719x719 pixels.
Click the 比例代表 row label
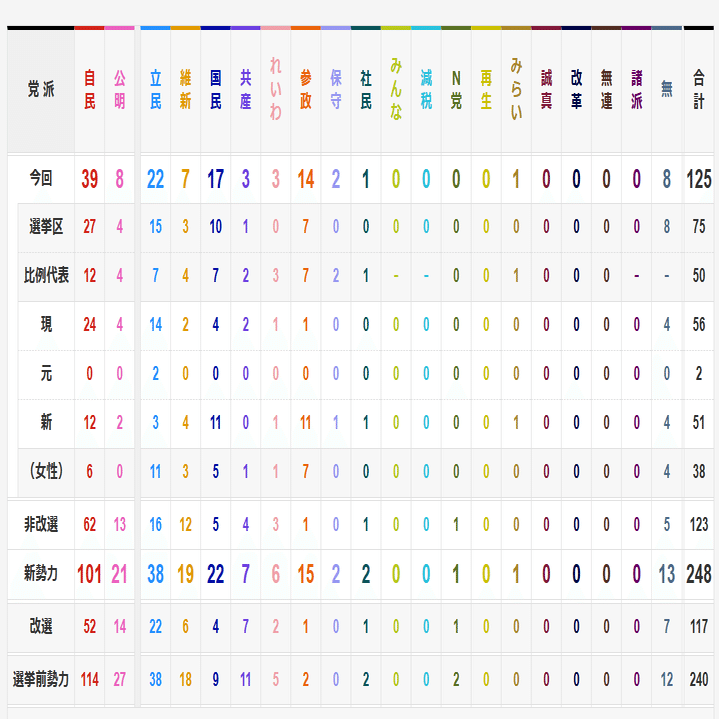coord(46,275)
